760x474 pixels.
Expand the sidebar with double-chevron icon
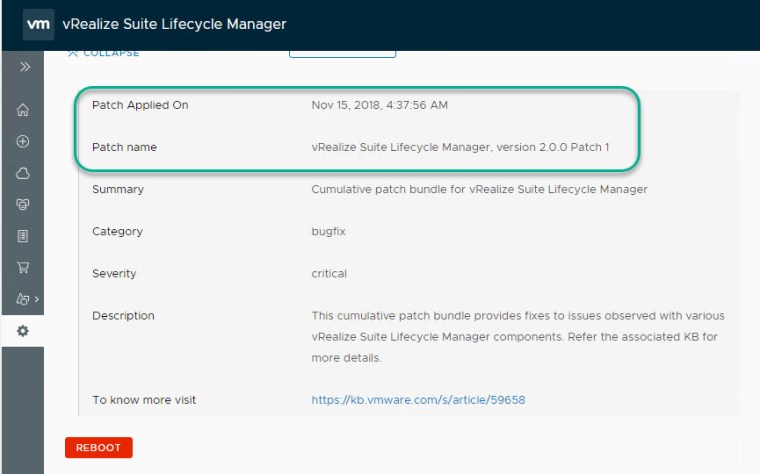tap(24, 67)
